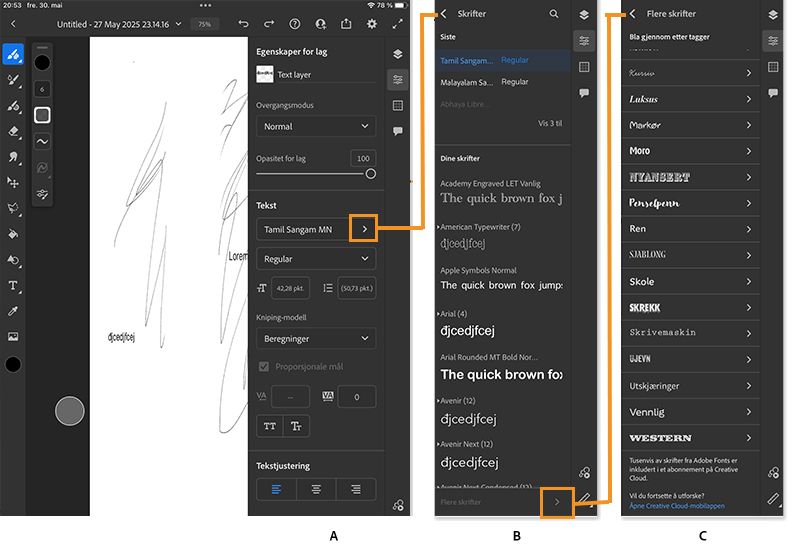The height and width of the screenshot is (556, 800).
Task: Toggle full screen mode icon
Action: click(x=397, y=23)
